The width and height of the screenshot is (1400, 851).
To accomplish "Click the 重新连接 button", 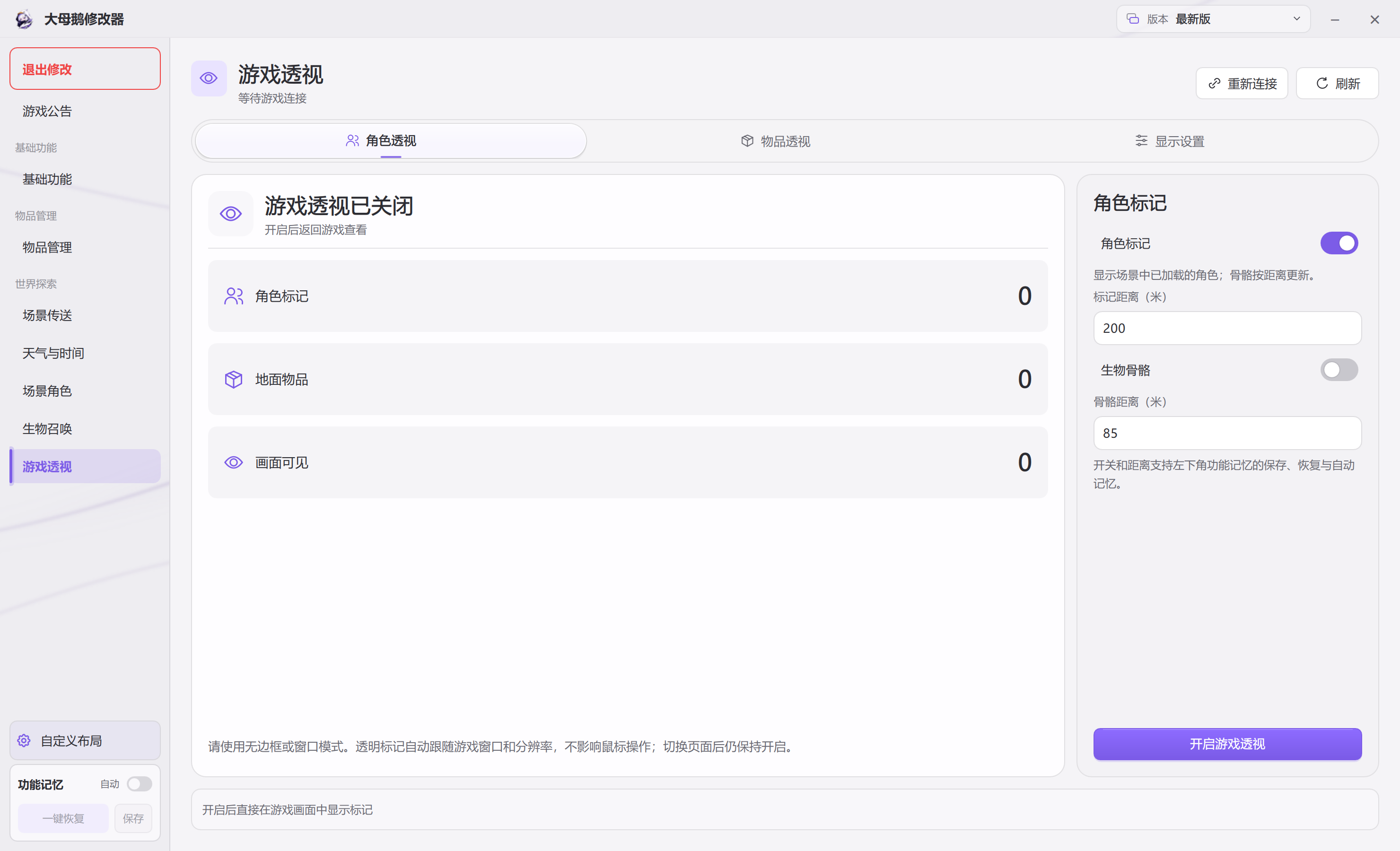I will coord(1242,84).
